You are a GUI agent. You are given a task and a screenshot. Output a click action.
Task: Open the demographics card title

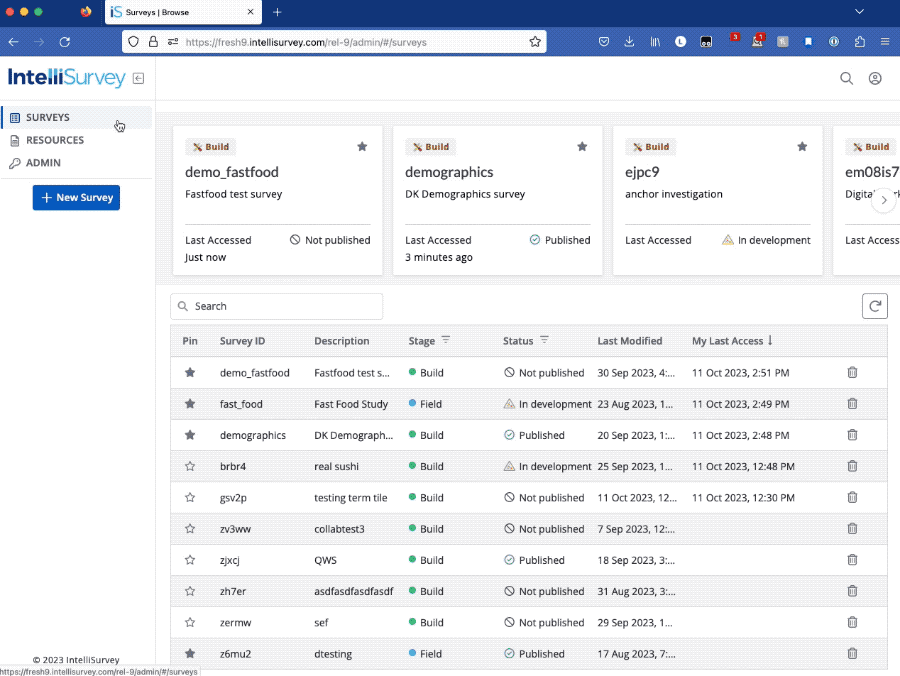[449, 172]
